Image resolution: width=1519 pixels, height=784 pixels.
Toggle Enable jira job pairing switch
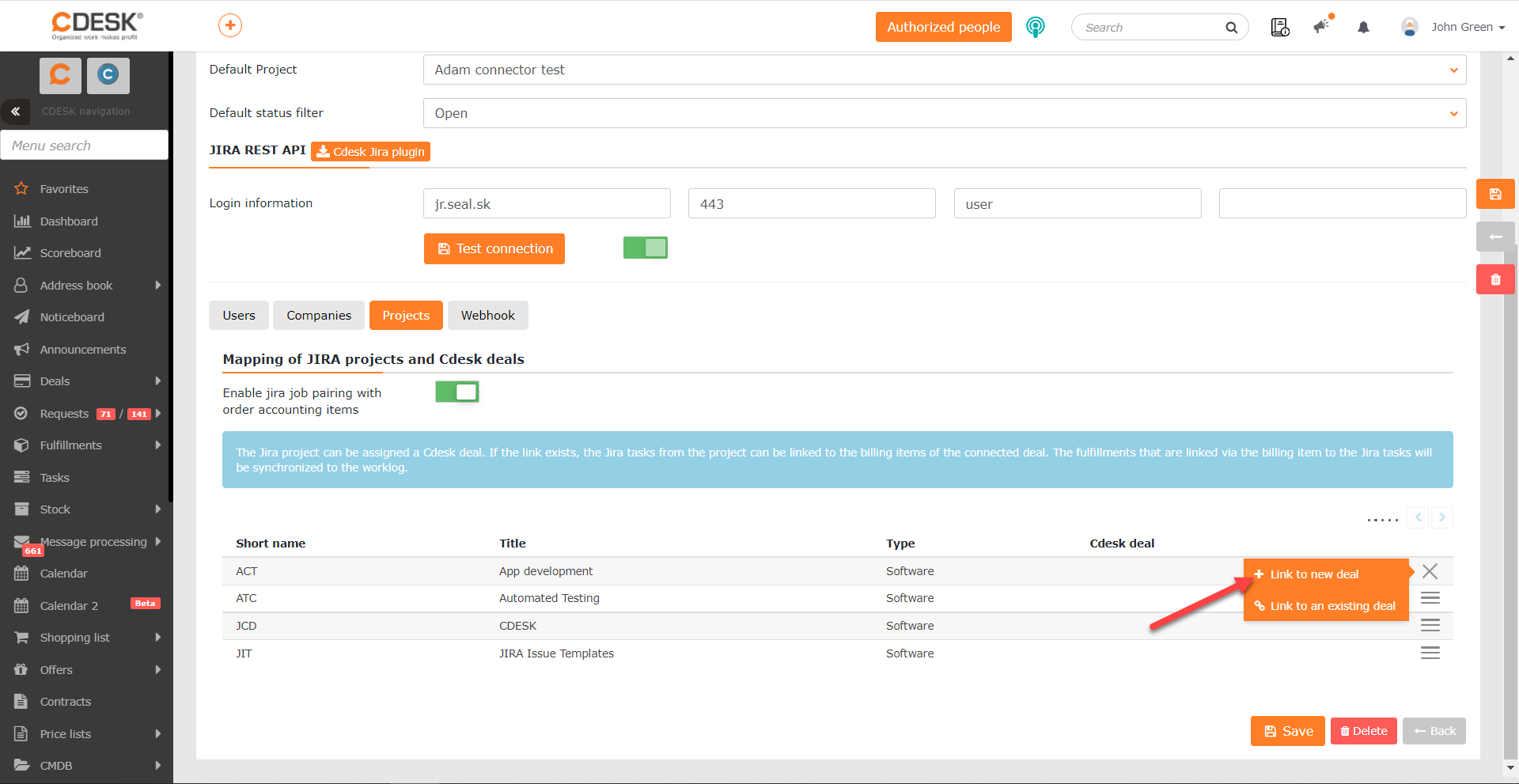pos(457,392)
